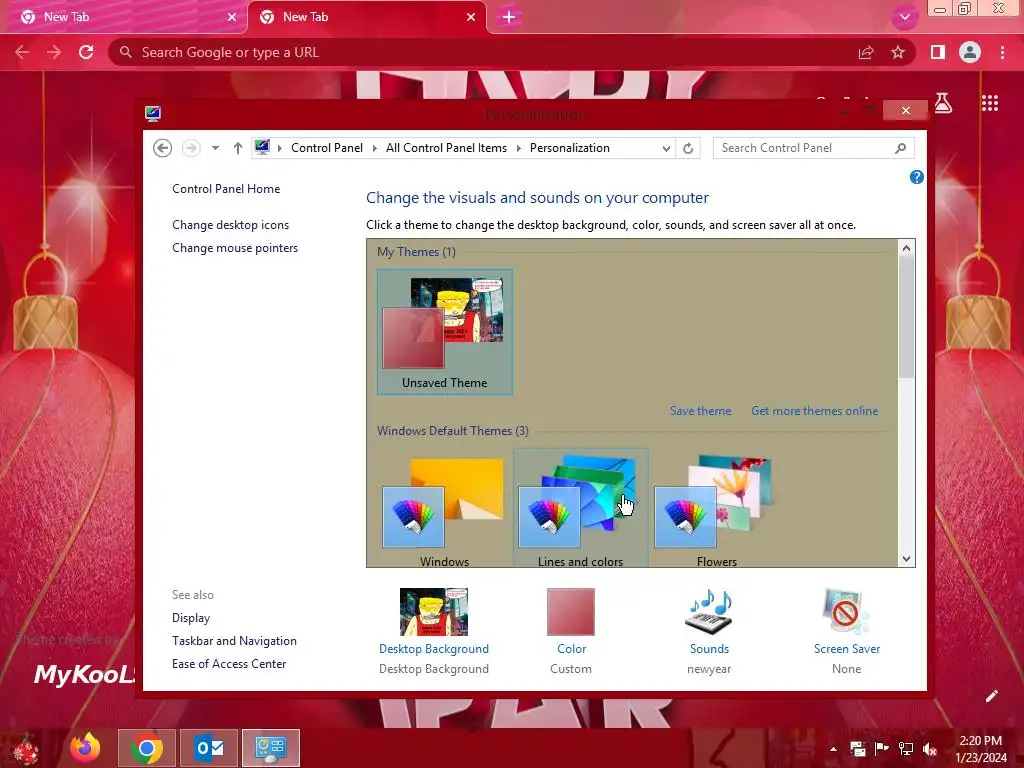The width and height of the screenshot is (1024, 768).
Task: Open Chrome from taskbar
Action: click(146, 748)
